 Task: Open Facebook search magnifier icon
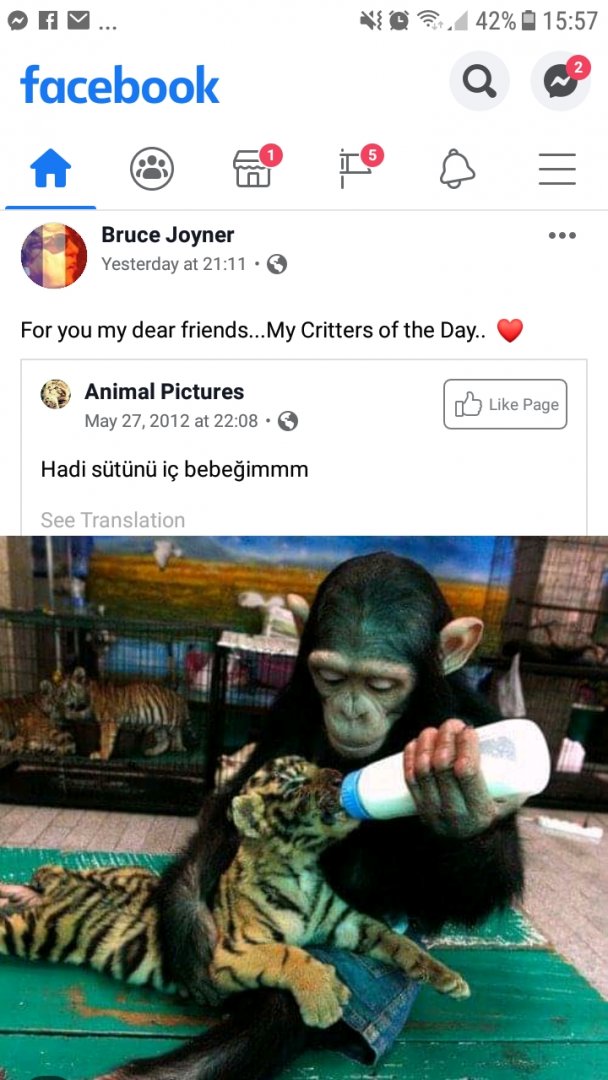click(479, 82)
